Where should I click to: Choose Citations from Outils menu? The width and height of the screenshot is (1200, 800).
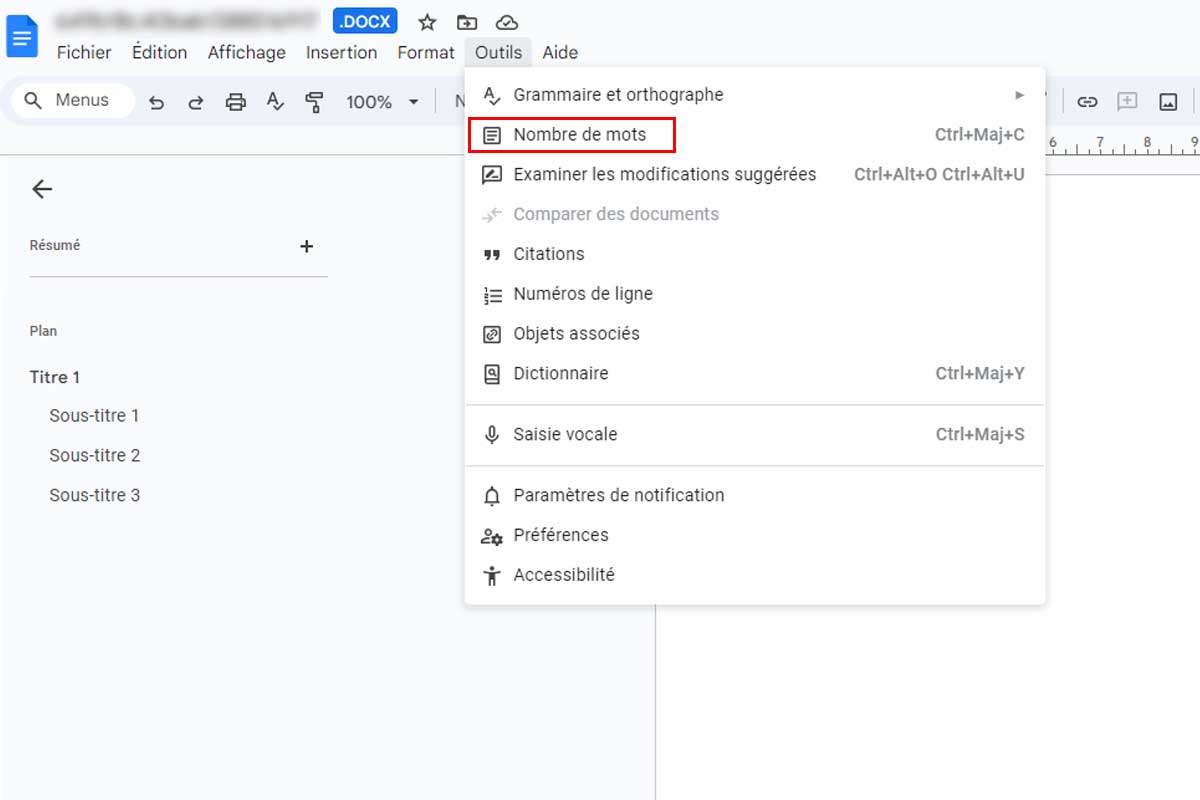coord(755,254)
